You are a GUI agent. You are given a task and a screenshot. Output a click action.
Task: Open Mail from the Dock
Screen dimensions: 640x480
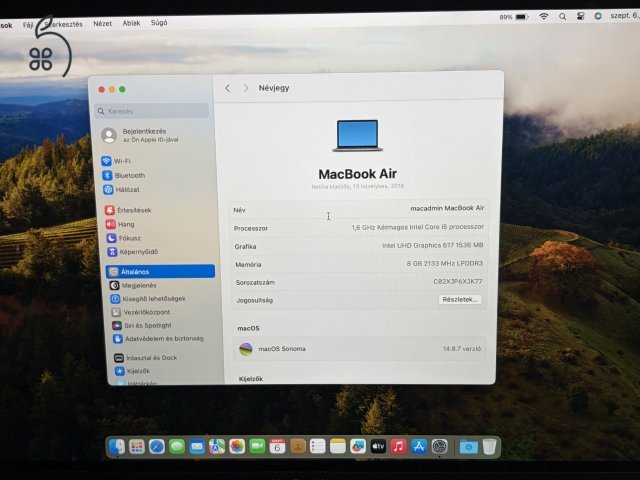click(x=197, y=447)
